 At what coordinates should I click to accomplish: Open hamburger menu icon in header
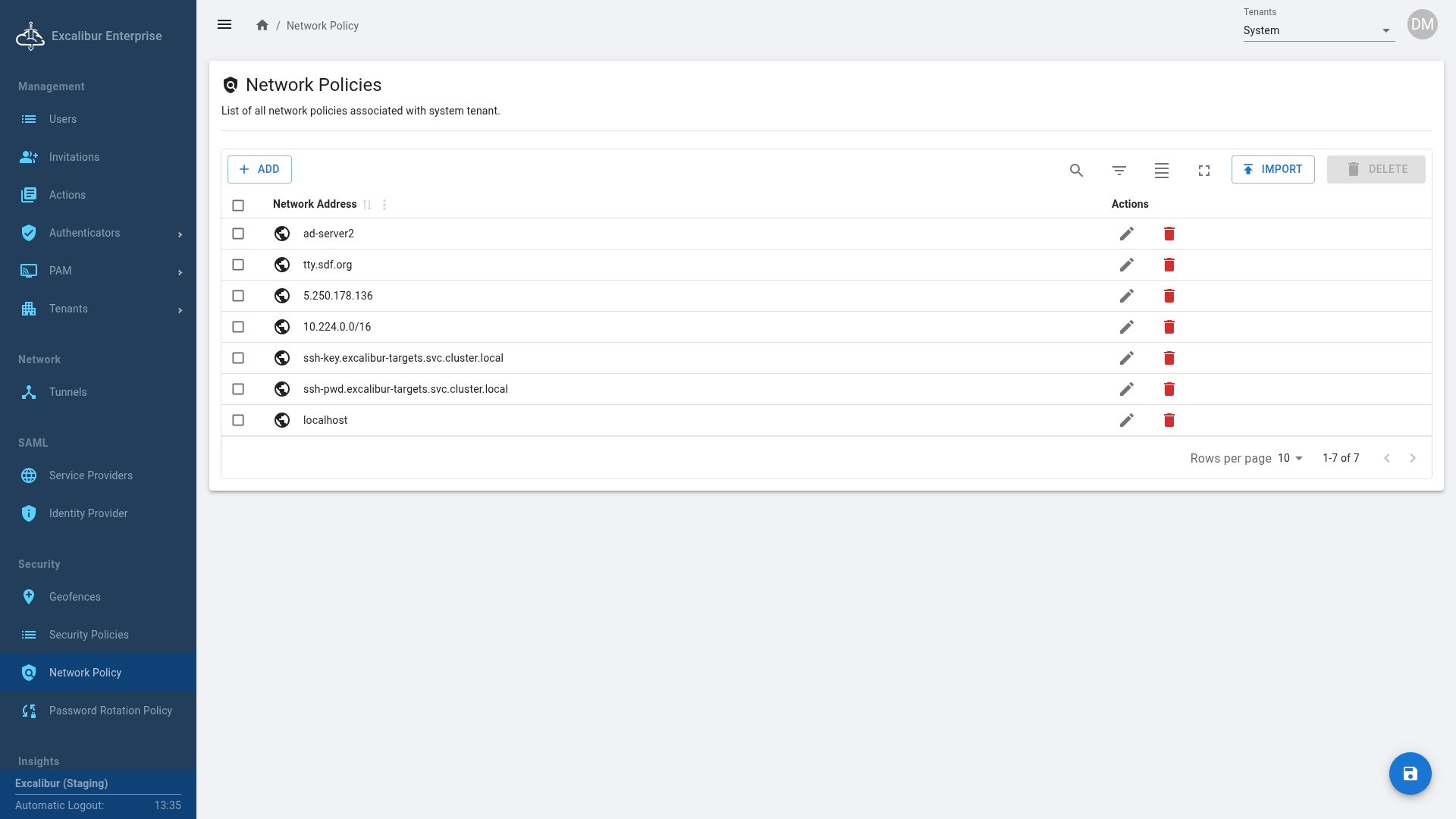pyautogui.click(x=224, y=25)
